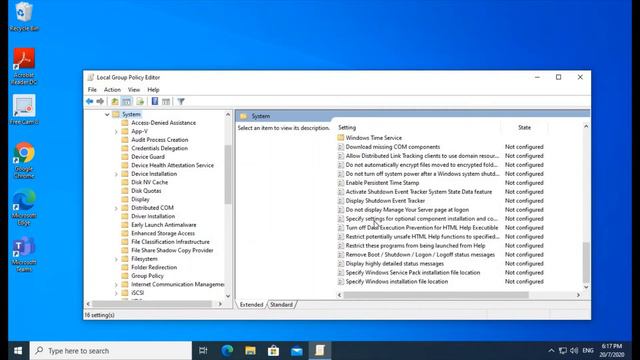Click the Forward arrow toolbar icon
This screenshot has width=640, height=360.
tap(100, 101)
